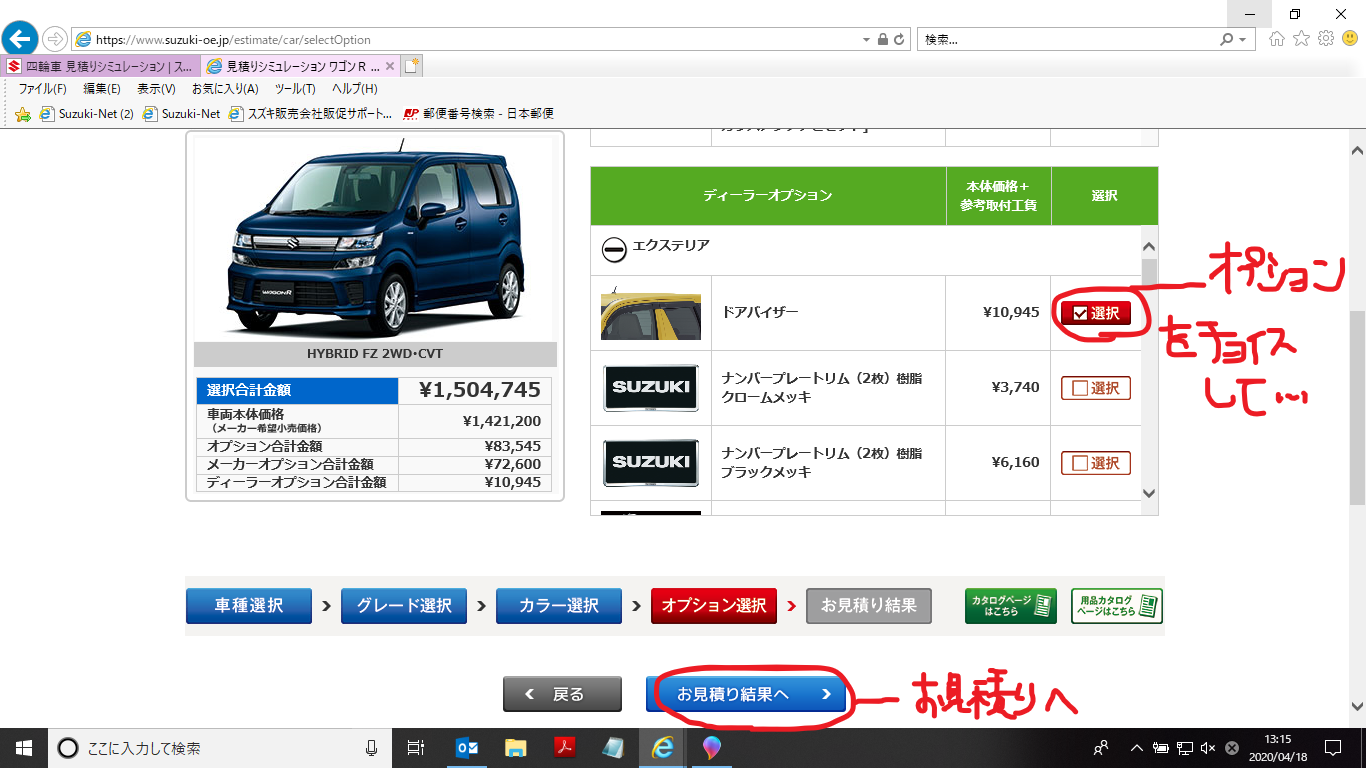1366x768 pixels.
Task: Open Outlook from the taskbar
Action: (466, 747)
